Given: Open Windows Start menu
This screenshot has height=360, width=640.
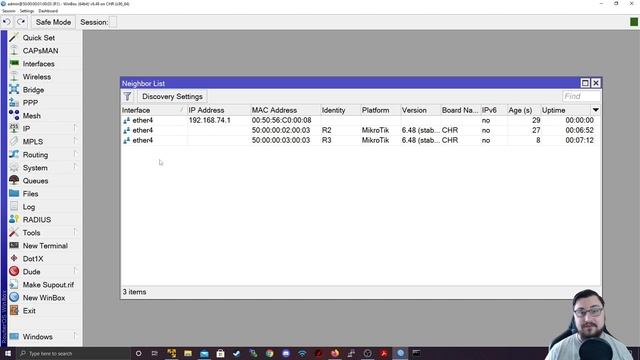Looking at the screenshot, I should (8, 353).
